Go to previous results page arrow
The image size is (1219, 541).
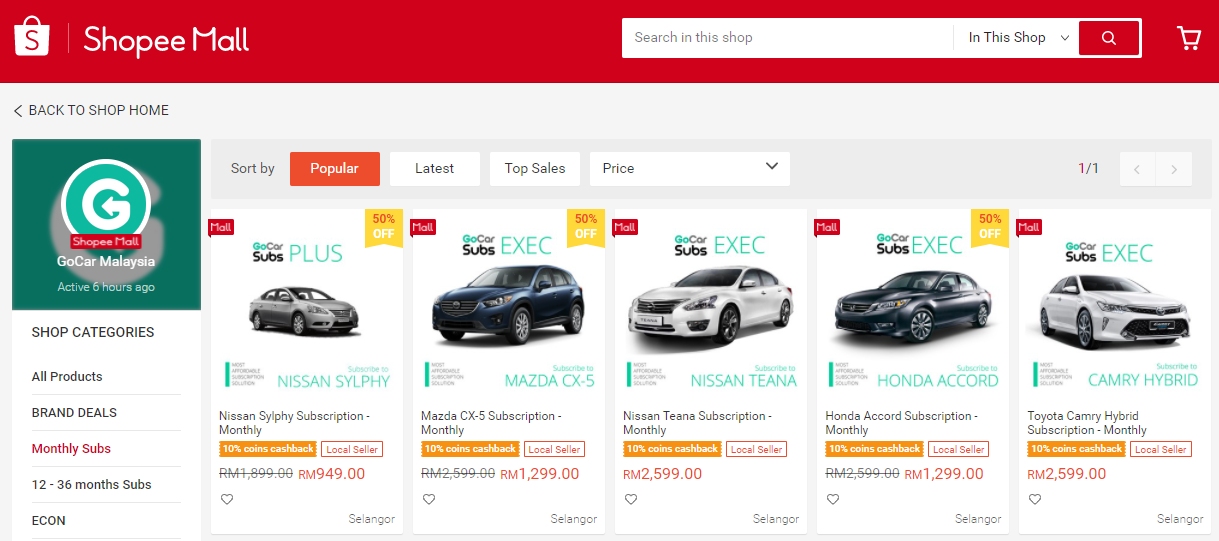coord(1137,169)
